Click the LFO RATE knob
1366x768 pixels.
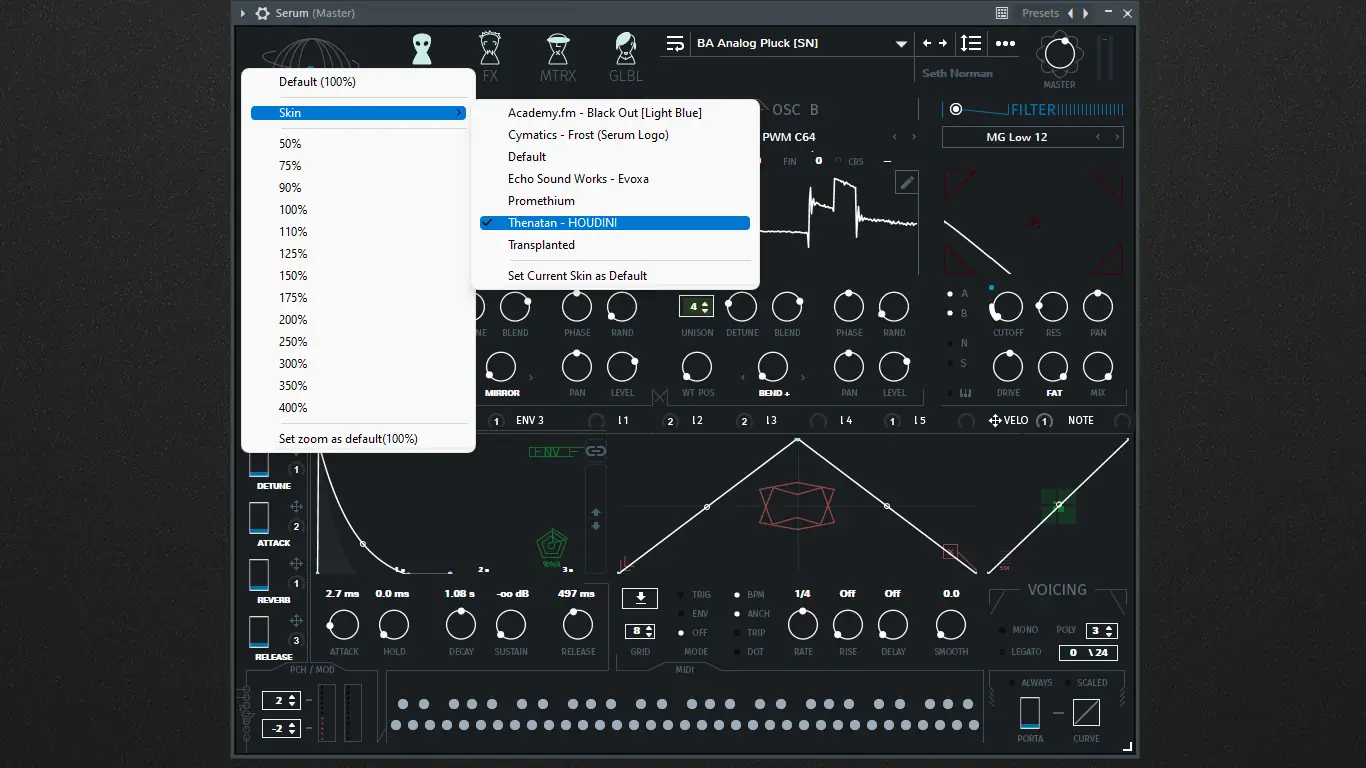[802, 625]
